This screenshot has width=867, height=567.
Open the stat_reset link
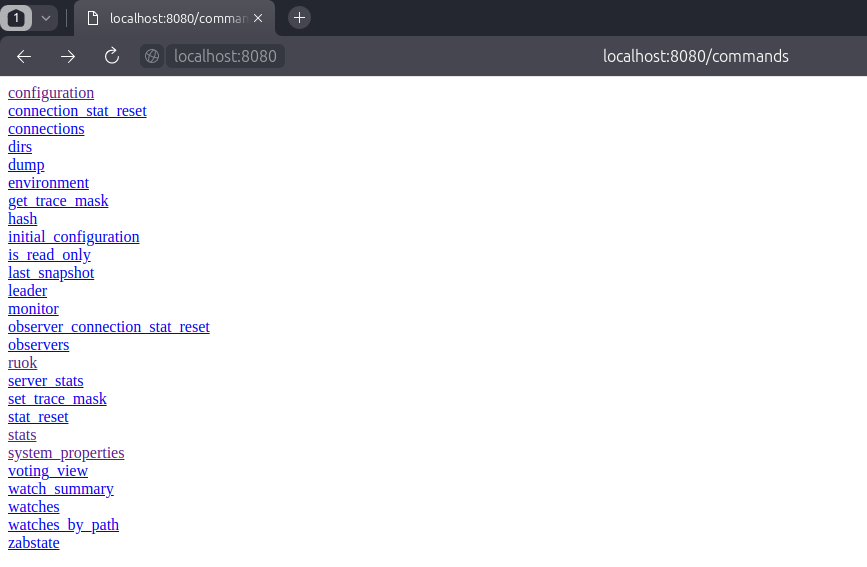pos(38,417)
